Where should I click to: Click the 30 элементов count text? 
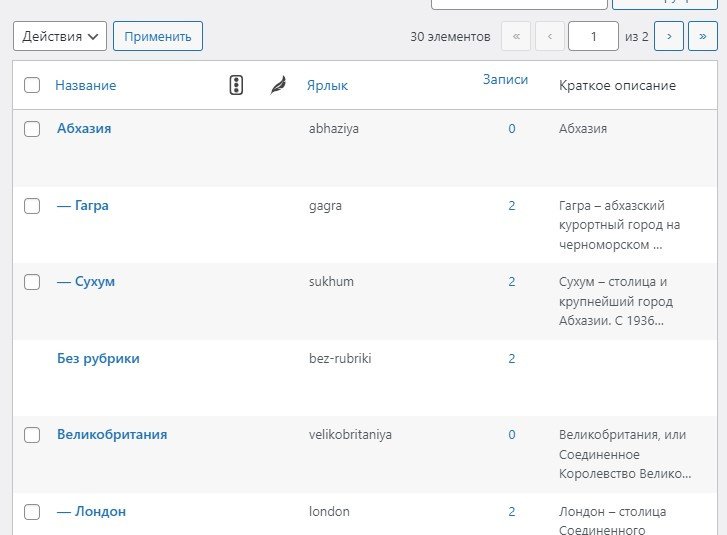(x=450, y=37)
